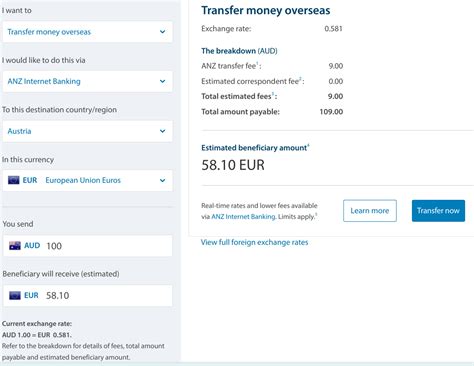Viewport: 474px width, 366px height.
Task: Click the 58.10 EUR estimated amount text
Action: pos(233,165)
